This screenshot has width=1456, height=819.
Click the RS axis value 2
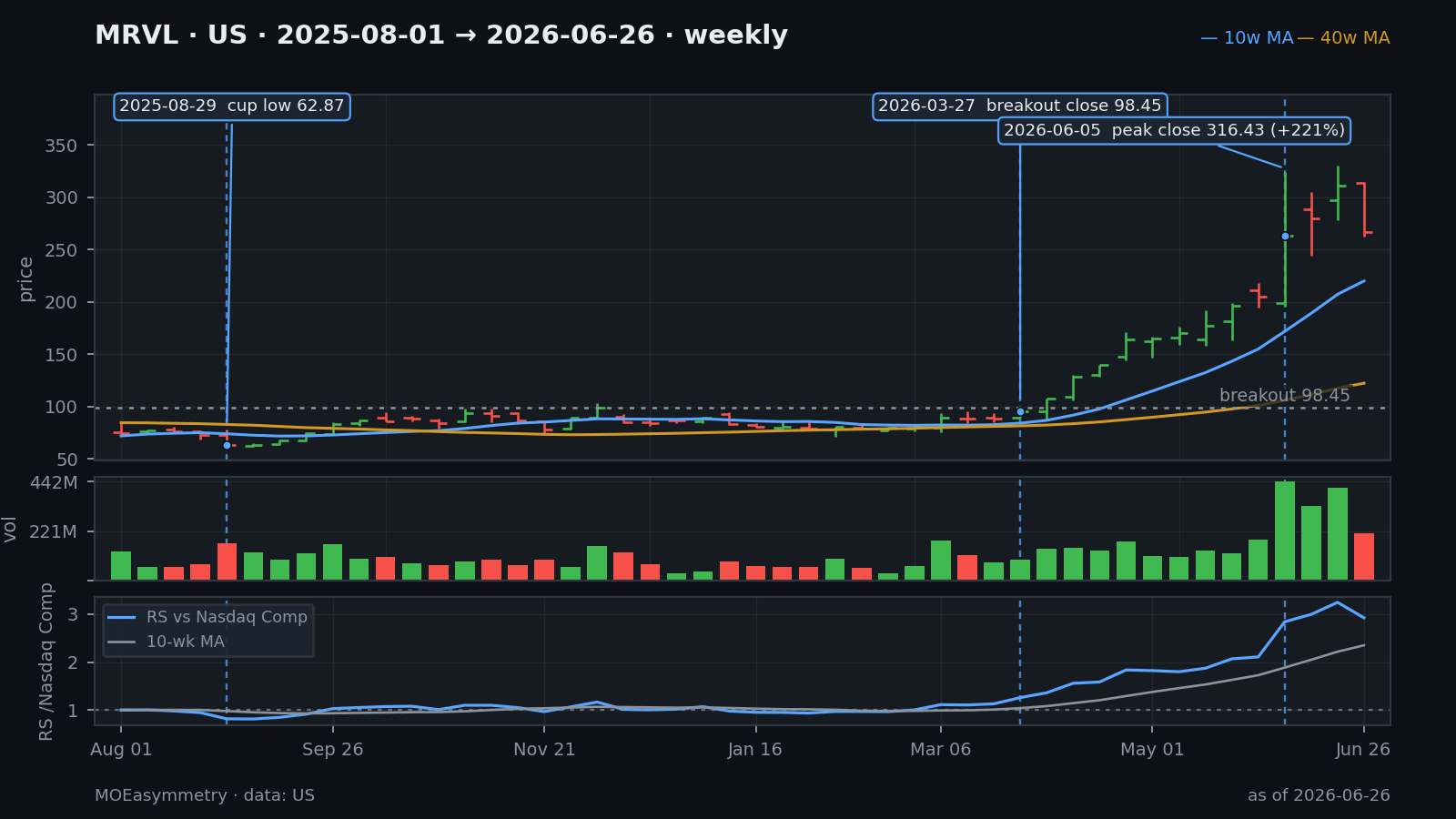click(73, 662)
